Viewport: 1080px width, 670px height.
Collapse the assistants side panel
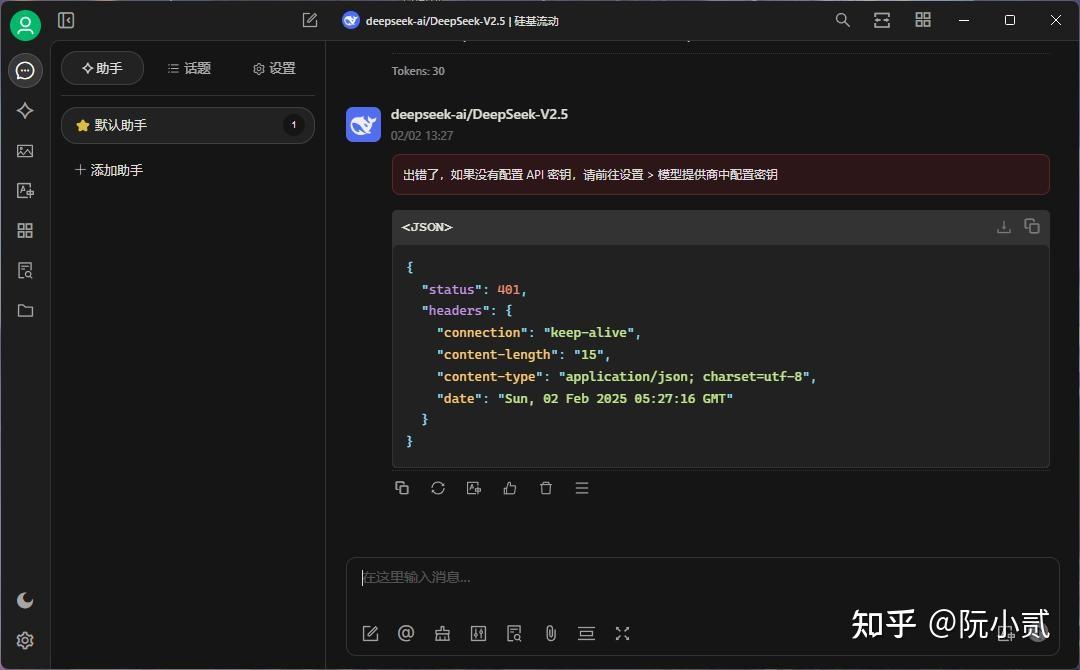[66, 21]
